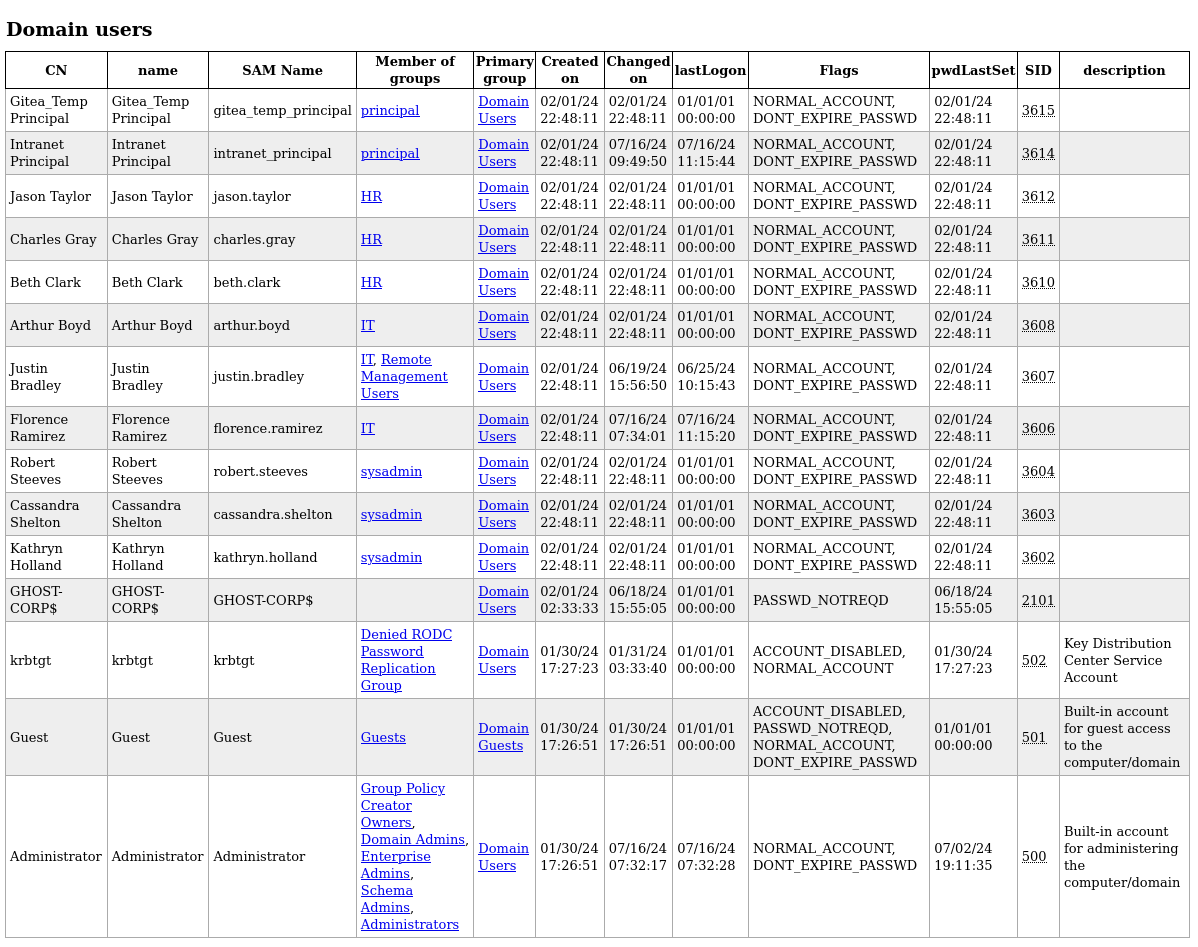Select the PASSWD_NOTREQD flag for GHOST-CORP$
This screenshot has width=1198, height=947.
point(820,600)
